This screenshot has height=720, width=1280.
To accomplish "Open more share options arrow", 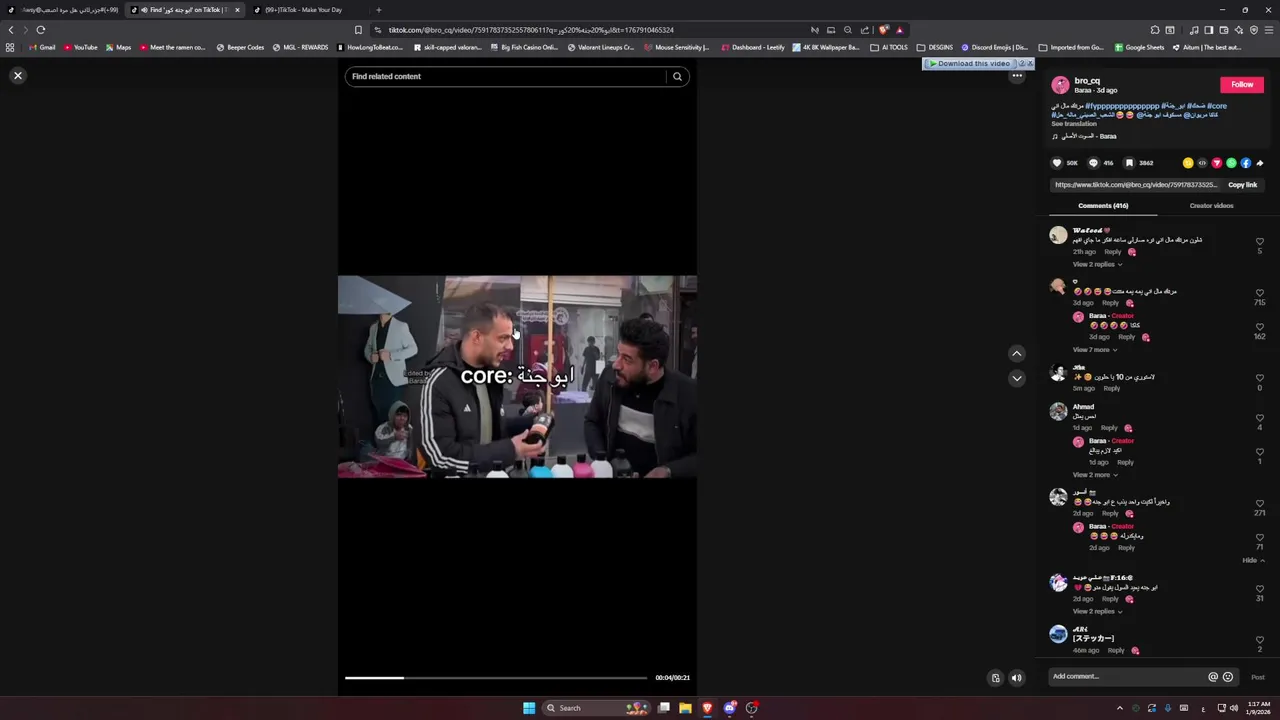I will click(x=1260, y=163).
